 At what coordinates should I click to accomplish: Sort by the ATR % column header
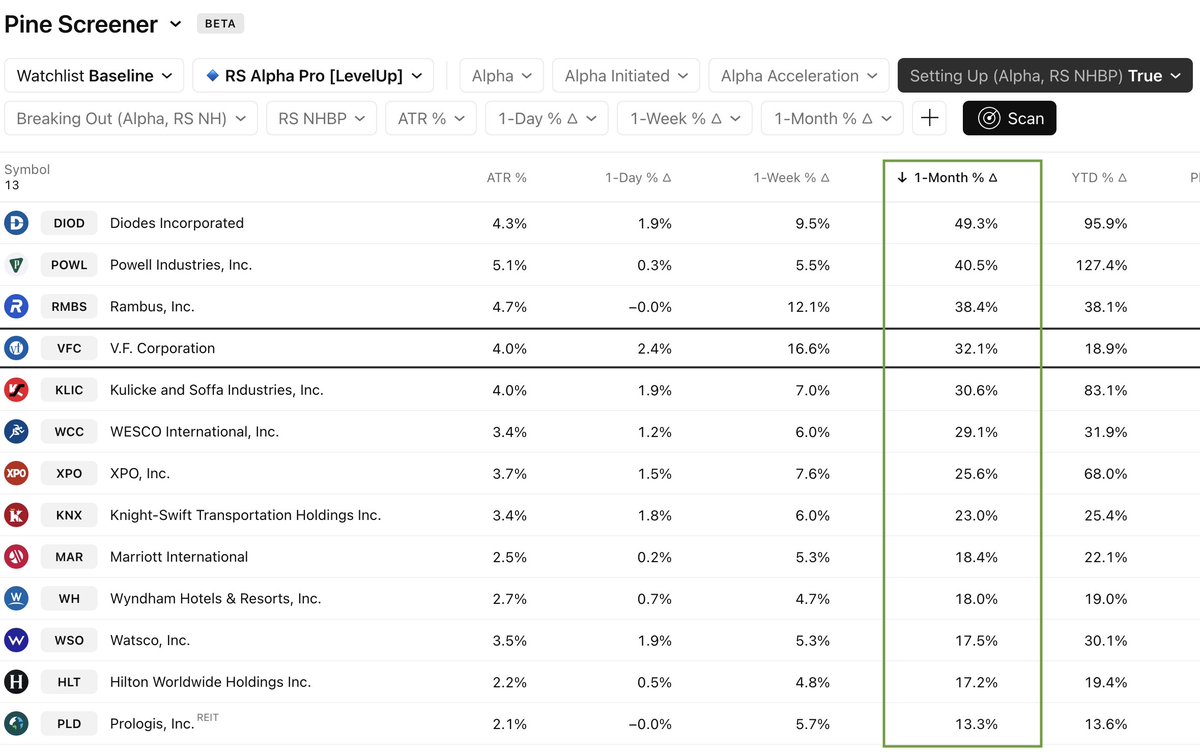506,177
